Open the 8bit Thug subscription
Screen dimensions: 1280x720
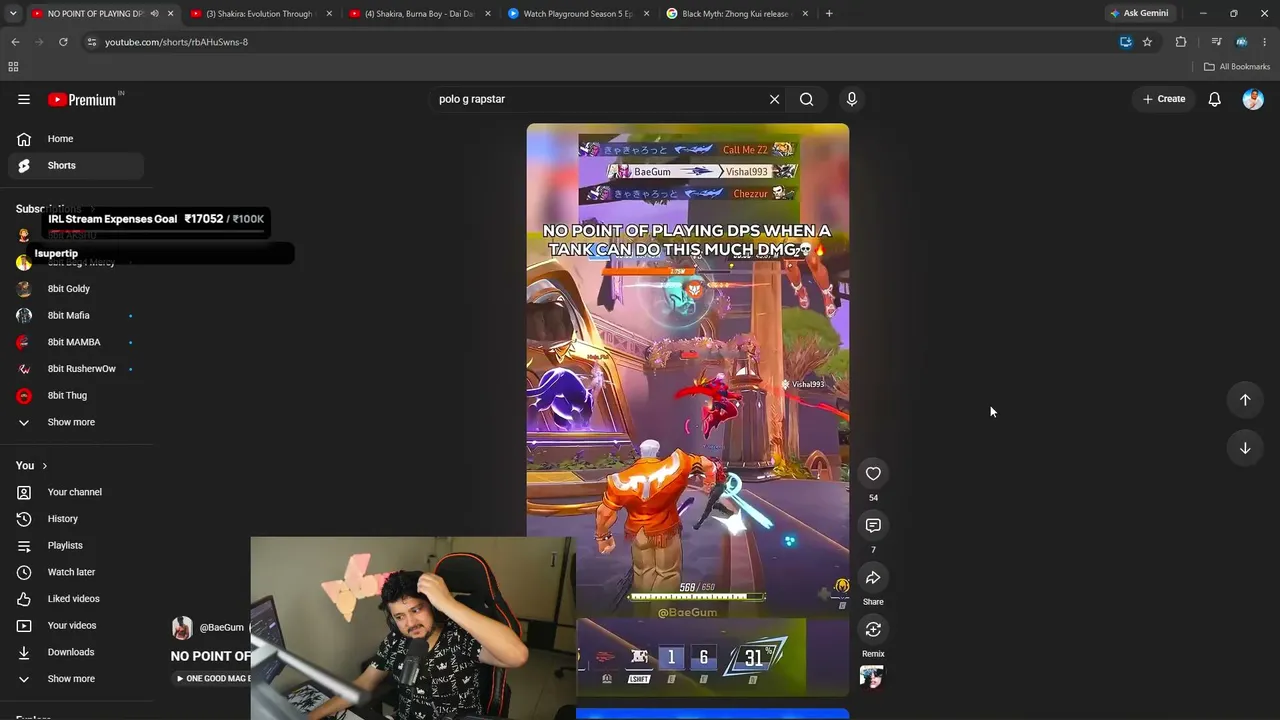coord(76,395)
